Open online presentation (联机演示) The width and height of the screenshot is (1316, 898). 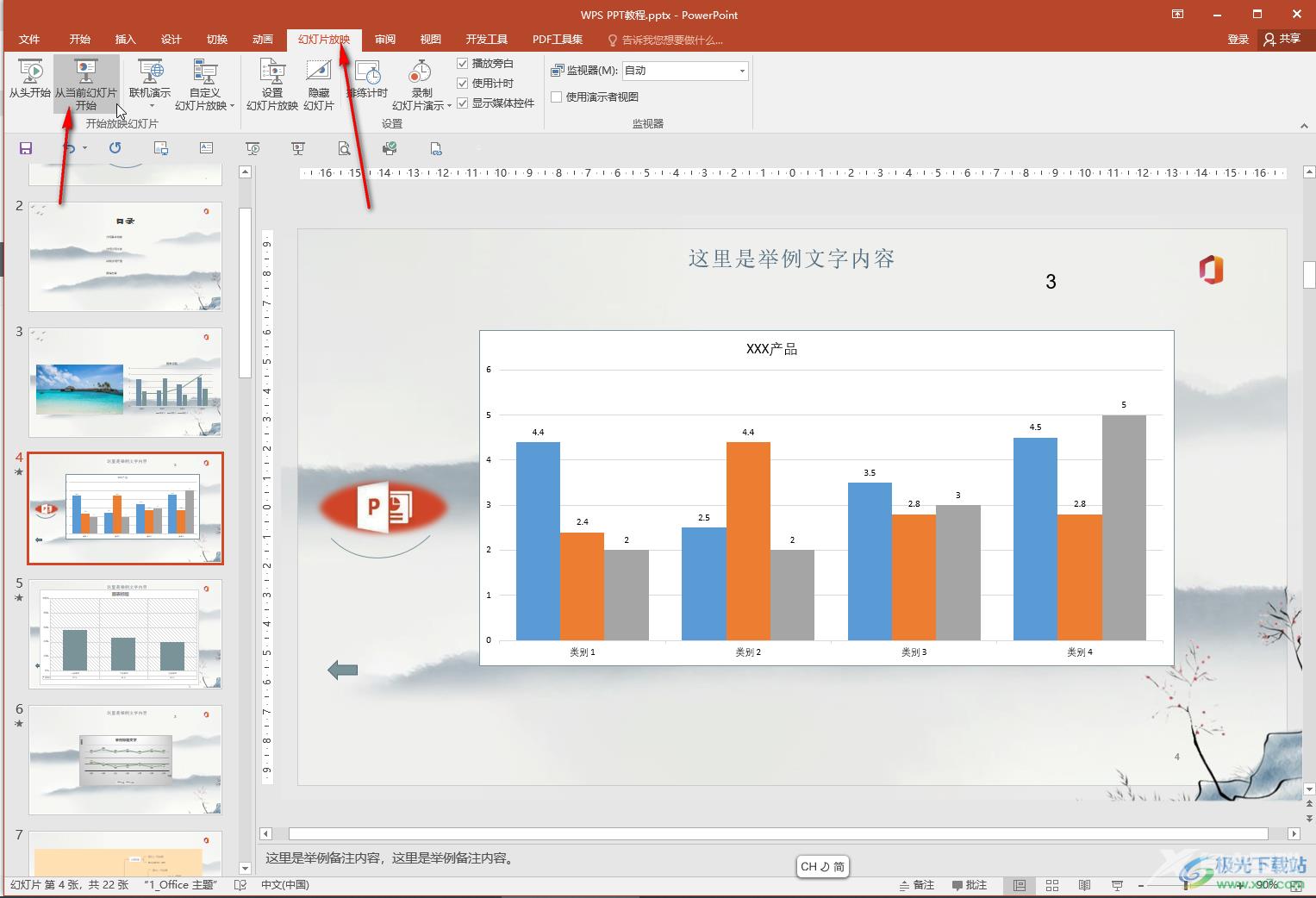(150, 84)
